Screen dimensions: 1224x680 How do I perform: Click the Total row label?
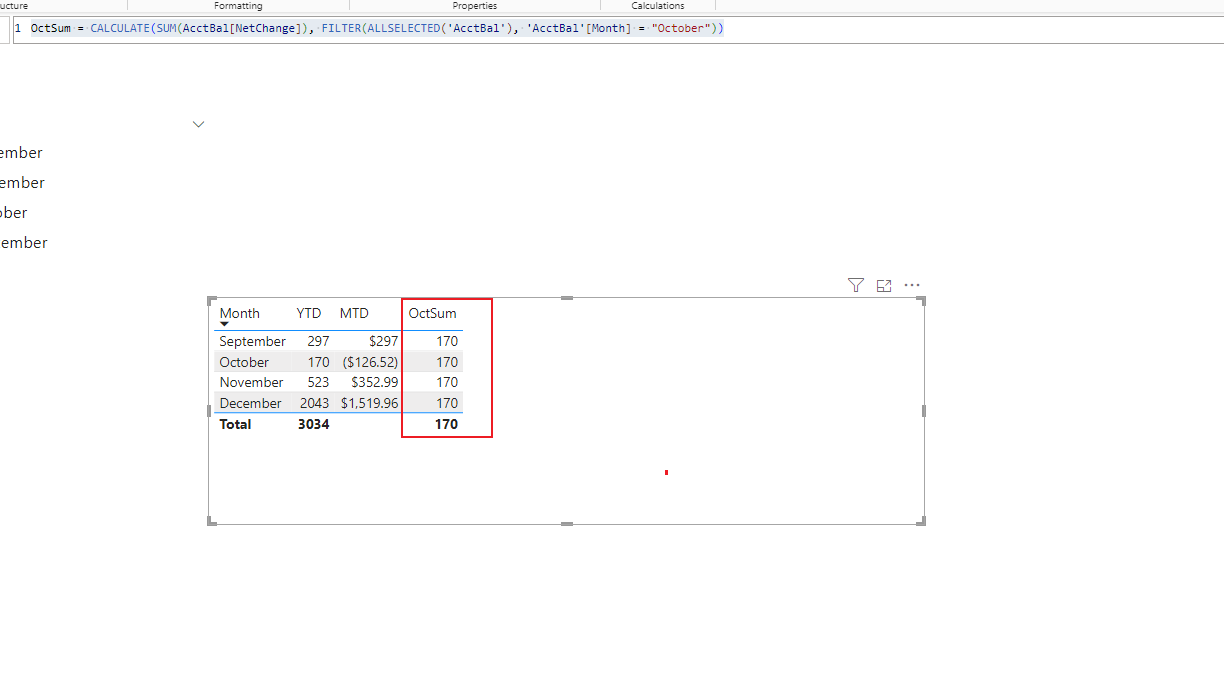pyautogui.click(x=236, y=424)
